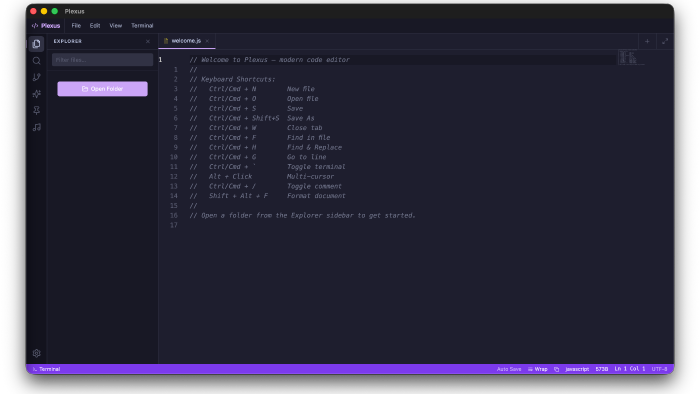Image resolution: width=700 pixels, height=394 pixels.
Task: Click UTF-8 encoding in status bar
Action: point(659,369)
